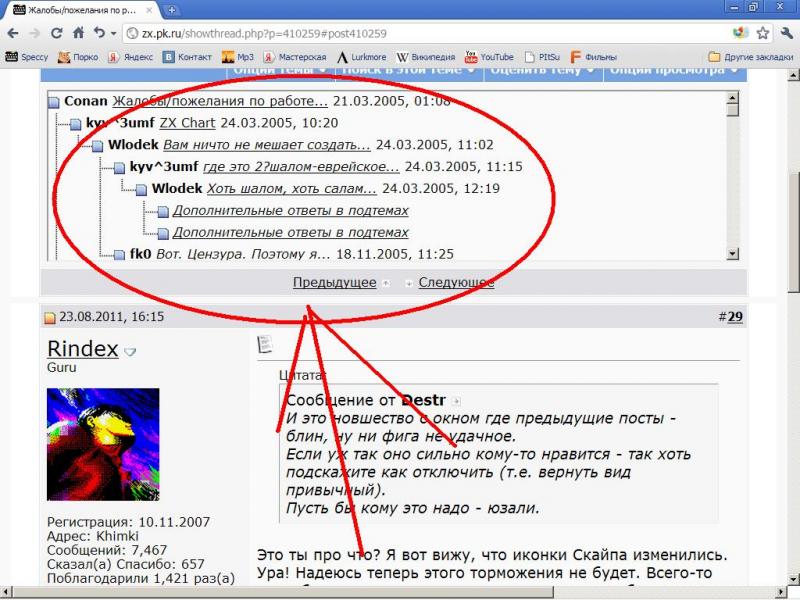Open post number #29 permalink
Viewport: 800px width, 600px height.
coord(735,317)
